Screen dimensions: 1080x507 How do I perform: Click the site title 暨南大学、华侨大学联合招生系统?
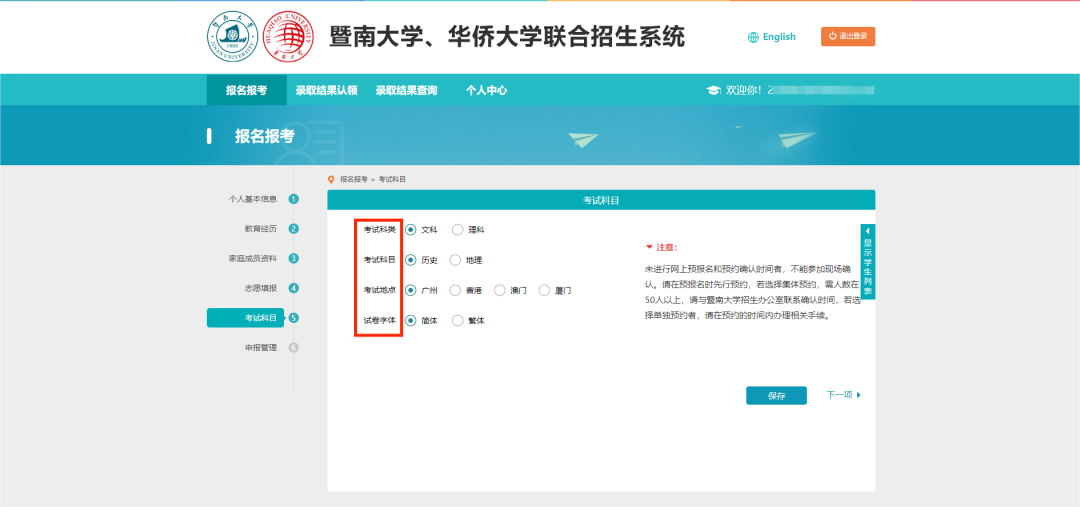(507, 37)
